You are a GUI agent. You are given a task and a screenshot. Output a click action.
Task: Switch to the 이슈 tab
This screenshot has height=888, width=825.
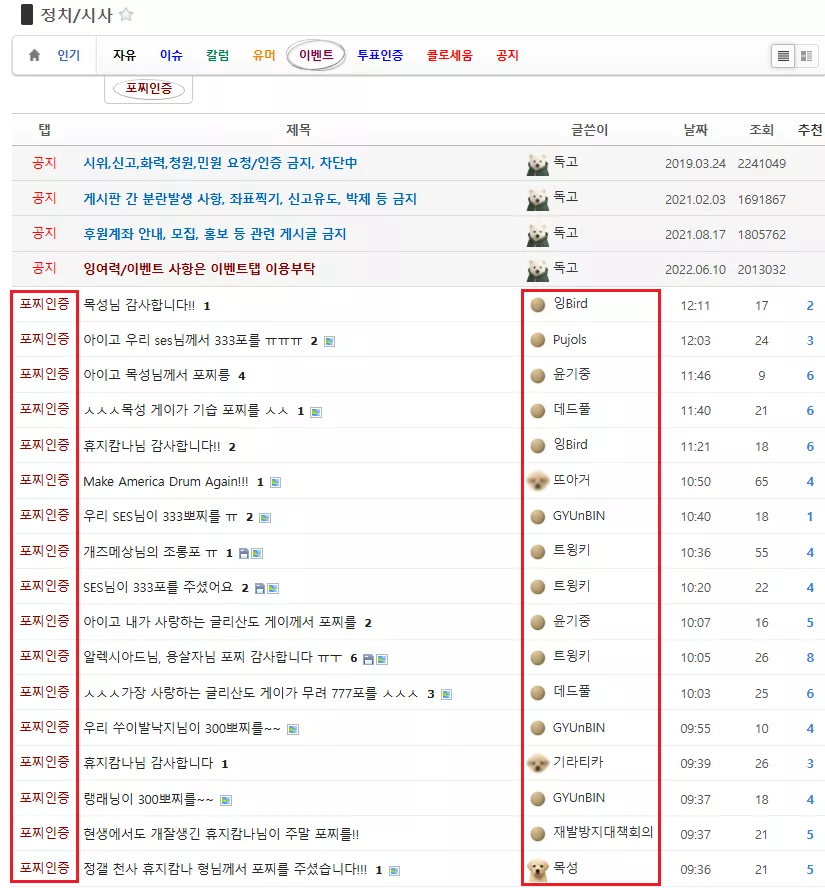coord(171,56)
